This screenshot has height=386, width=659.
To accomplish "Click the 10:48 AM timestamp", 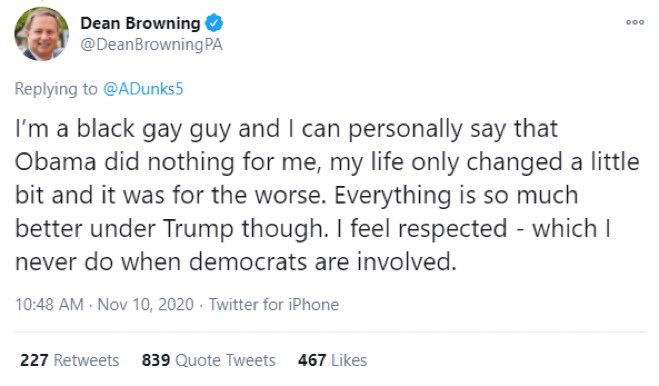I will 50,304.
